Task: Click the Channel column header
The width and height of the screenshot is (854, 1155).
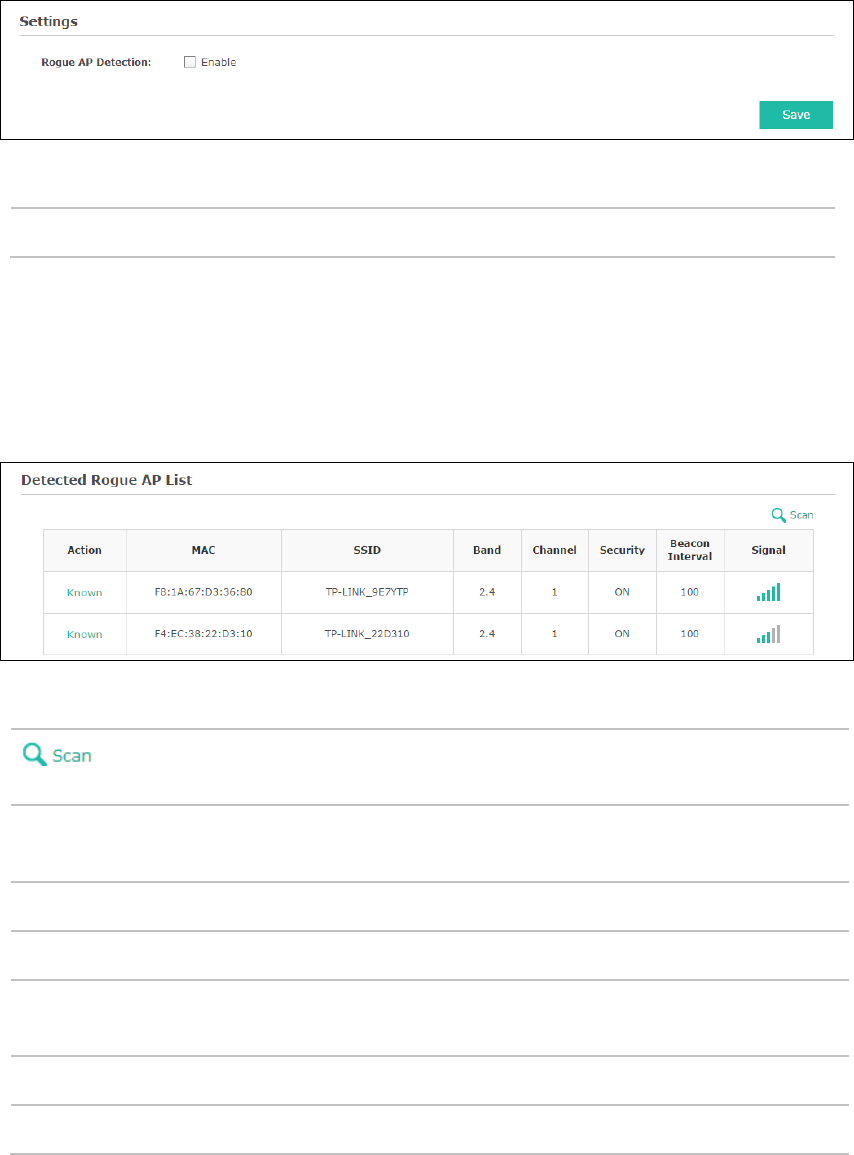Action: (x=555, y=550)
